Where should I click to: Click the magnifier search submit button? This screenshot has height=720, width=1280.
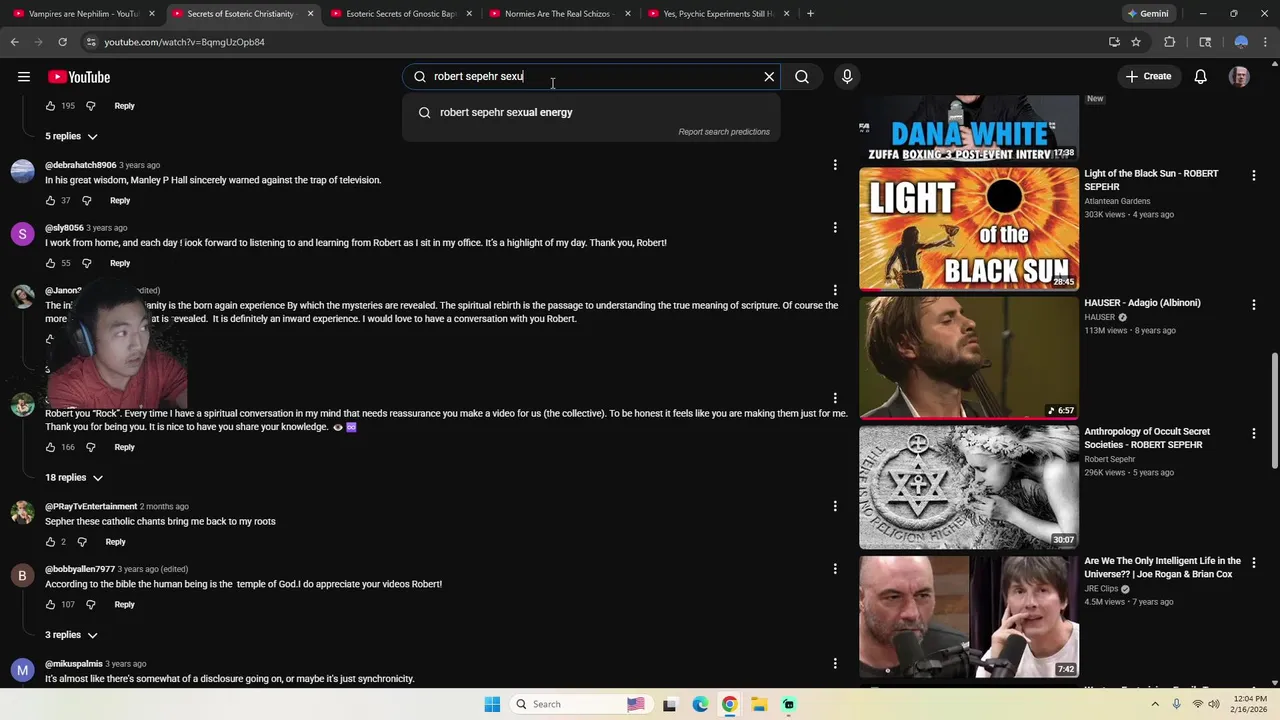click(802, 77)
